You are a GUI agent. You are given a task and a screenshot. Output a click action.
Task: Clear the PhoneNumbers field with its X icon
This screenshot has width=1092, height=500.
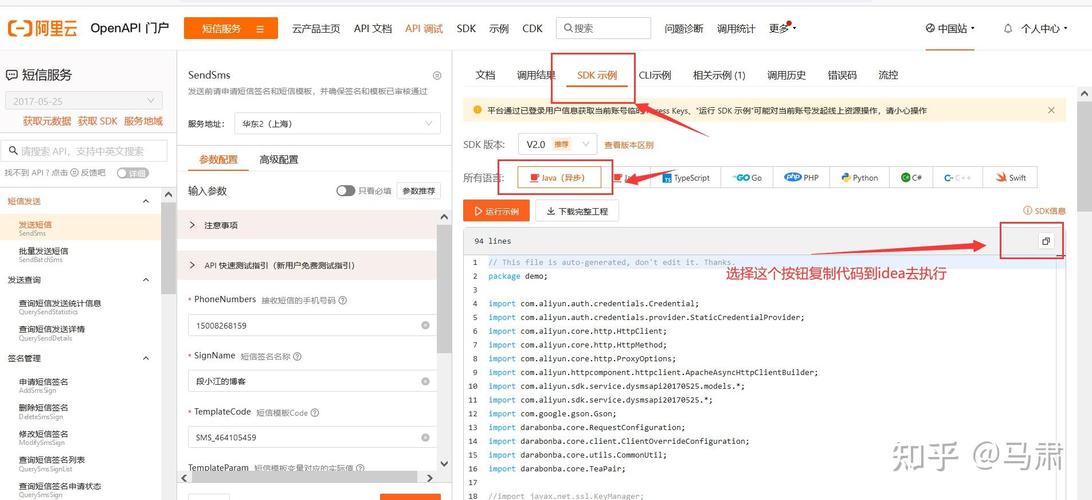(x=426, y=325)
